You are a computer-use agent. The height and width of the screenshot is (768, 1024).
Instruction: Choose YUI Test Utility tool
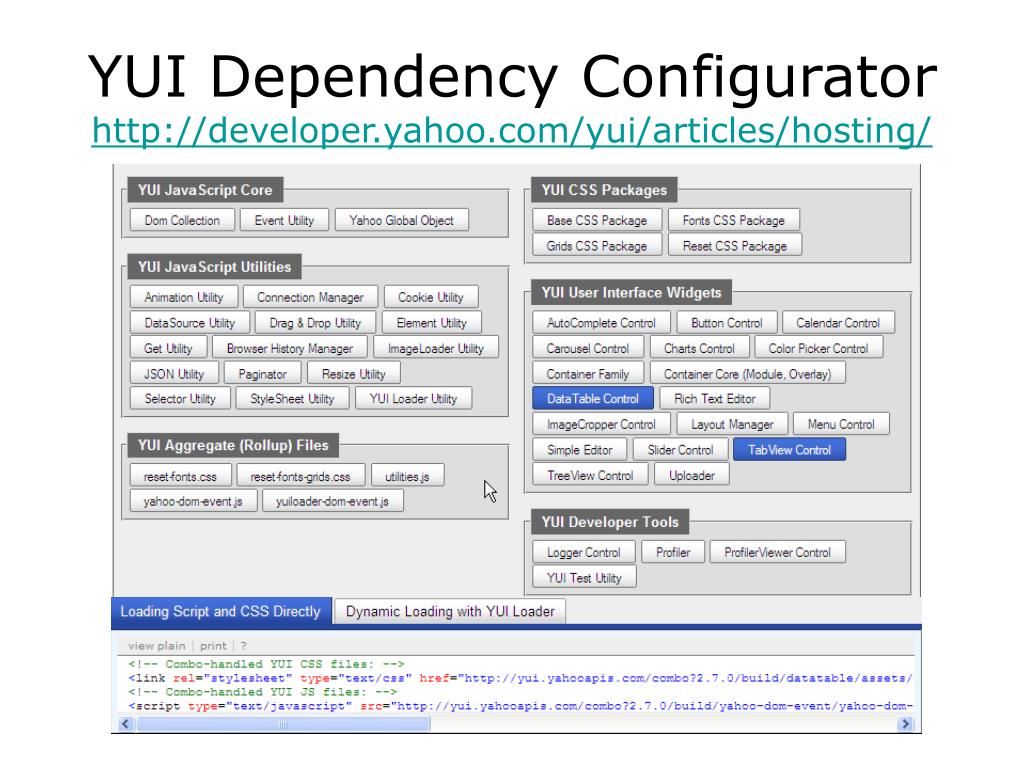584,578
